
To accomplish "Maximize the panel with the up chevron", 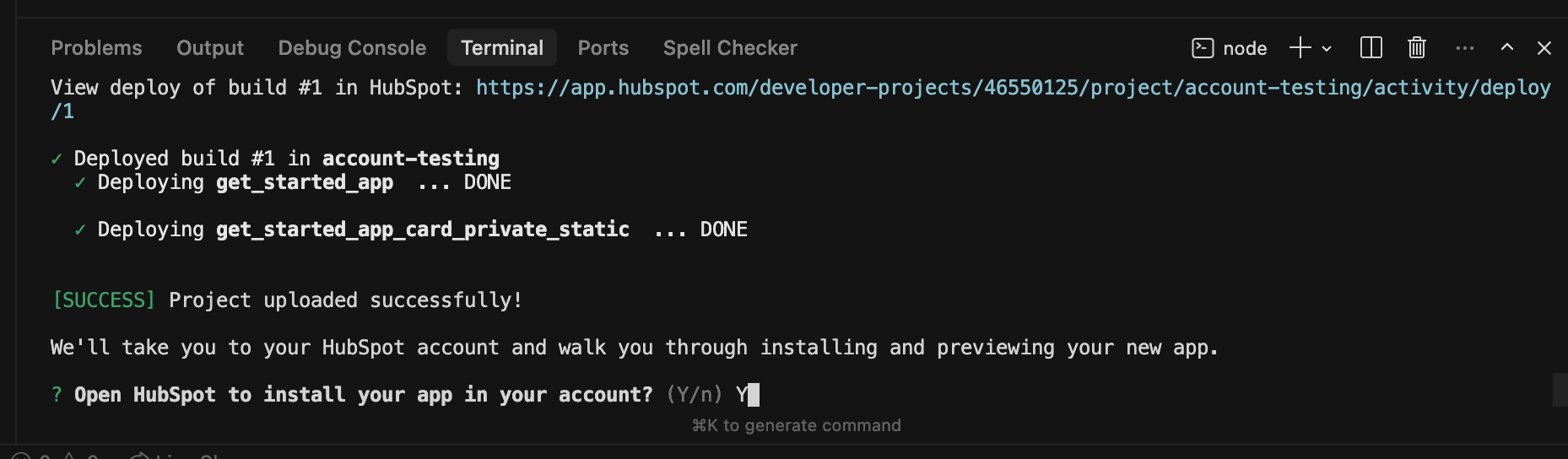I will click(x=1507, y=48).
